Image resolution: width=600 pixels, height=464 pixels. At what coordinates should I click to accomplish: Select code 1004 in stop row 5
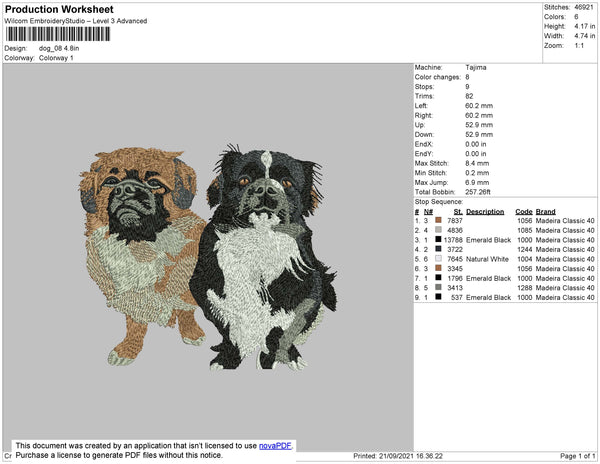pos(525,259)
